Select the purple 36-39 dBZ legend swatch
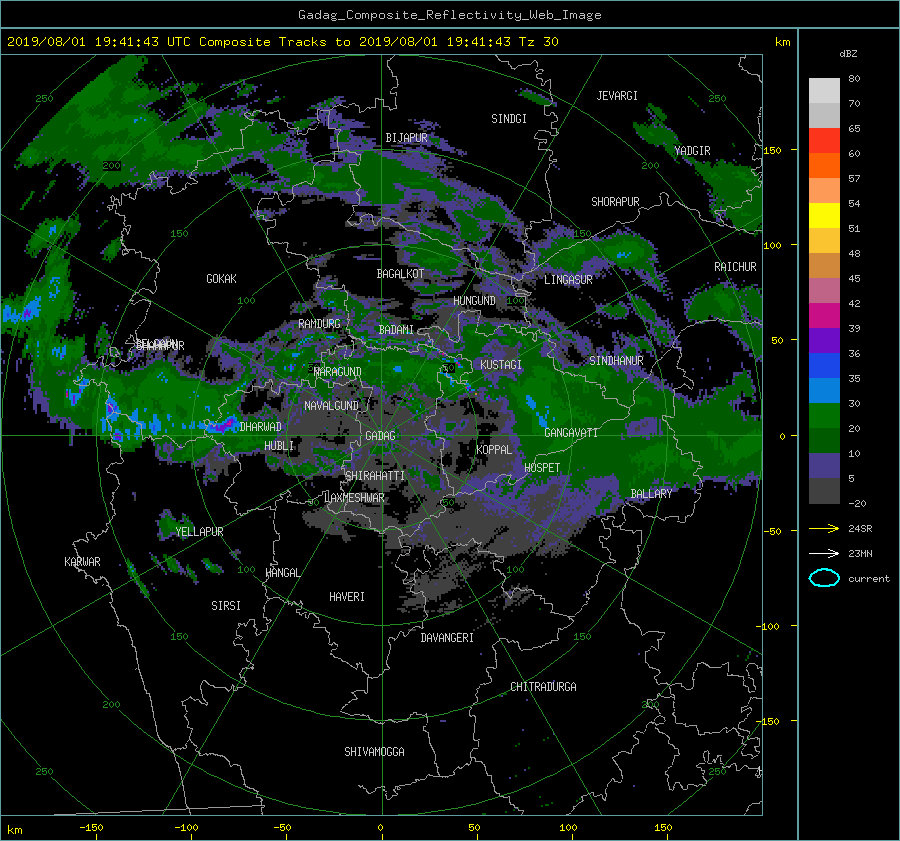 (824, 340)
